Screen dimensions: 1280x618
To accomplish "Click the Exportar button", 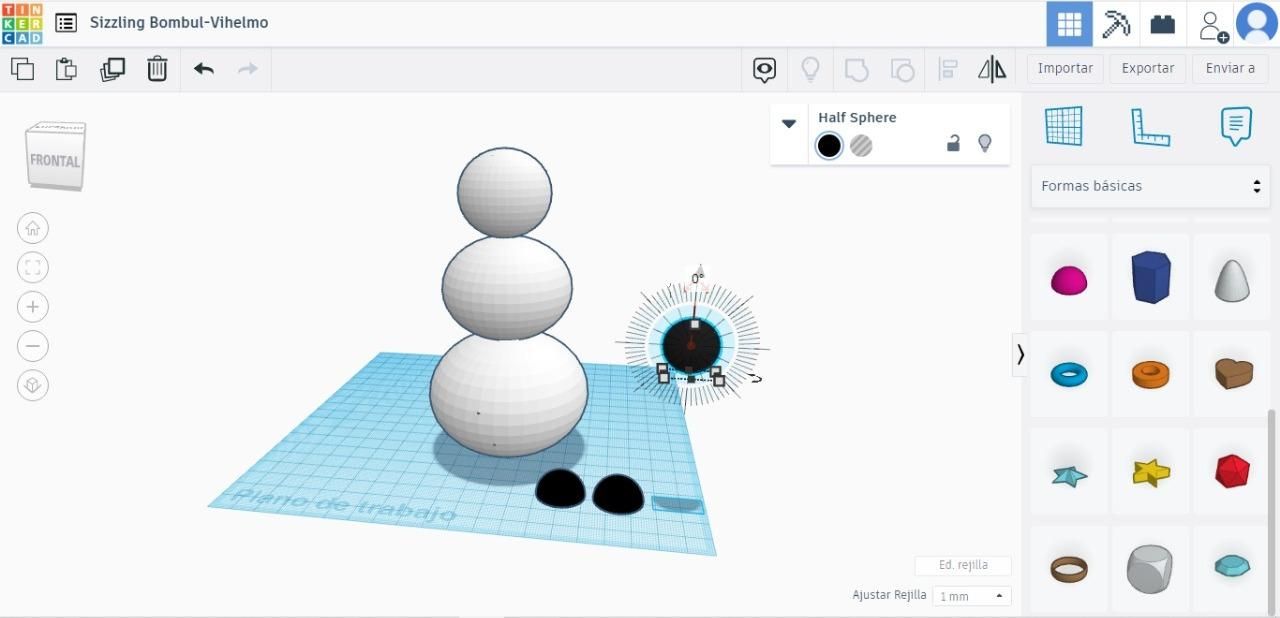I will [1147, 68].
